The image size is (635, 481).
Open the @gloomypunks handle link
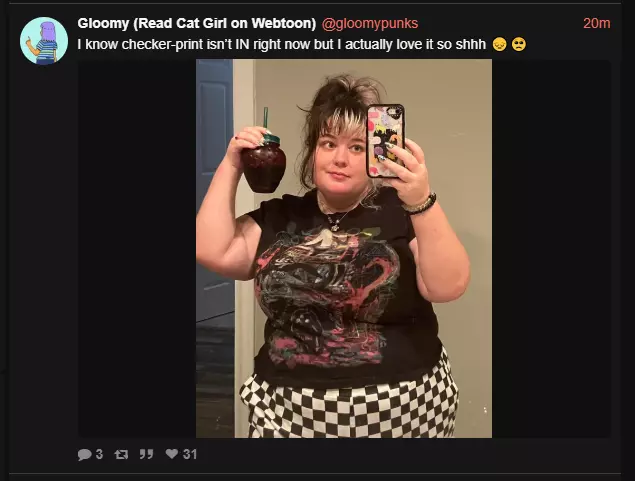coord(370,23)
